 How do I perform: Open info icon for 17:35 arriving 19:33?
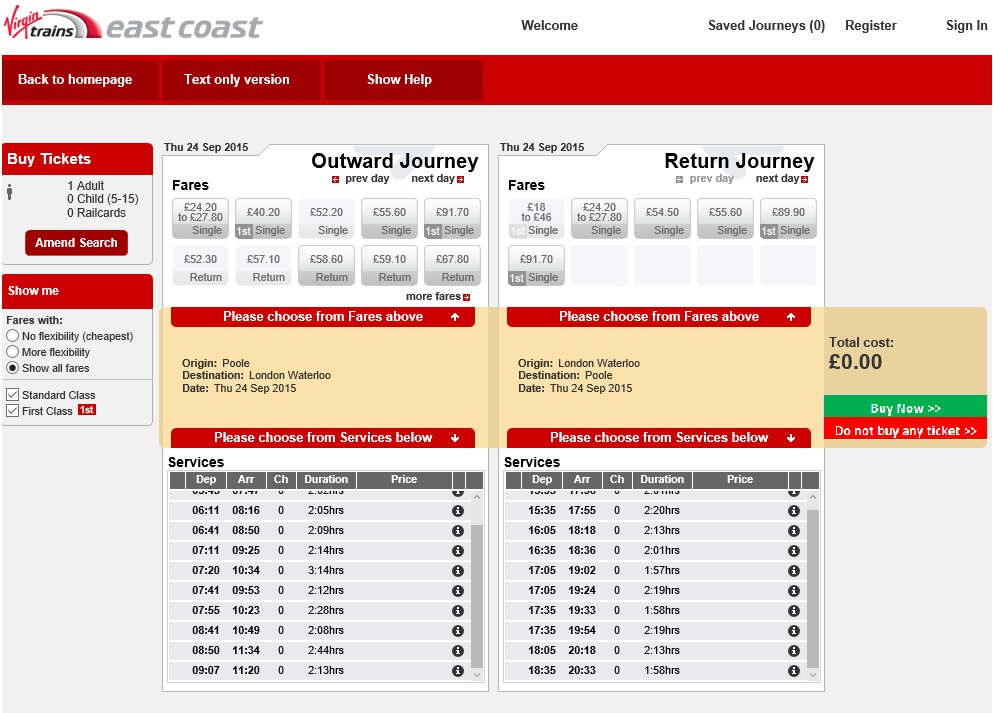(794, 611)
